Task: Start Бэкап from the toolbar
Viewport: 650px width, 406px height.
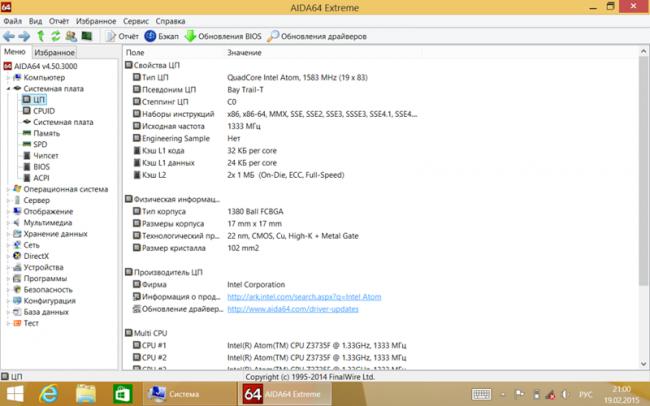Action: pyautogui.click(x=162, y=36)
